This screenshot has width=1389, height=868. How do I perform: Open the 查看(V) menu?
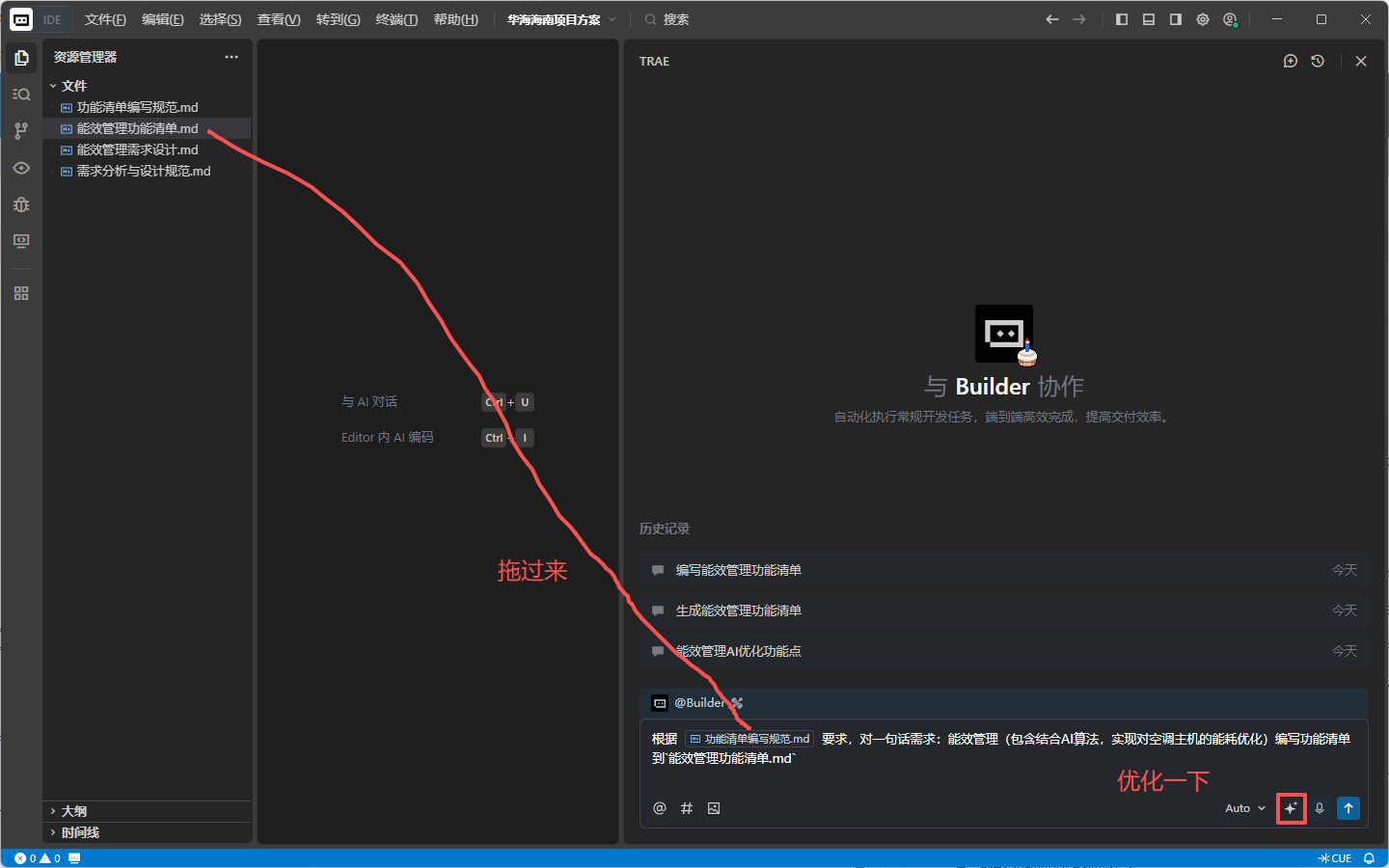[x=279, y=19]
